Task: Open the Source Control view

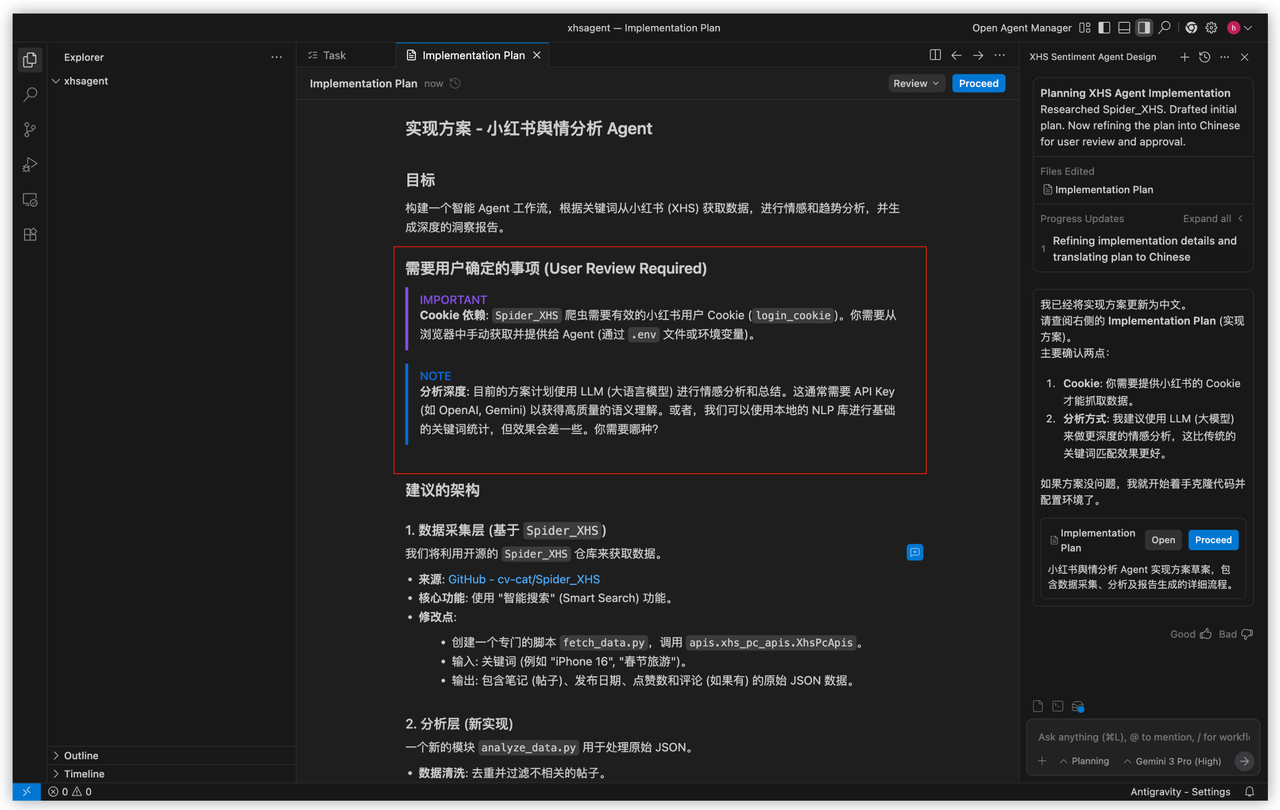Action: (30, 129)
